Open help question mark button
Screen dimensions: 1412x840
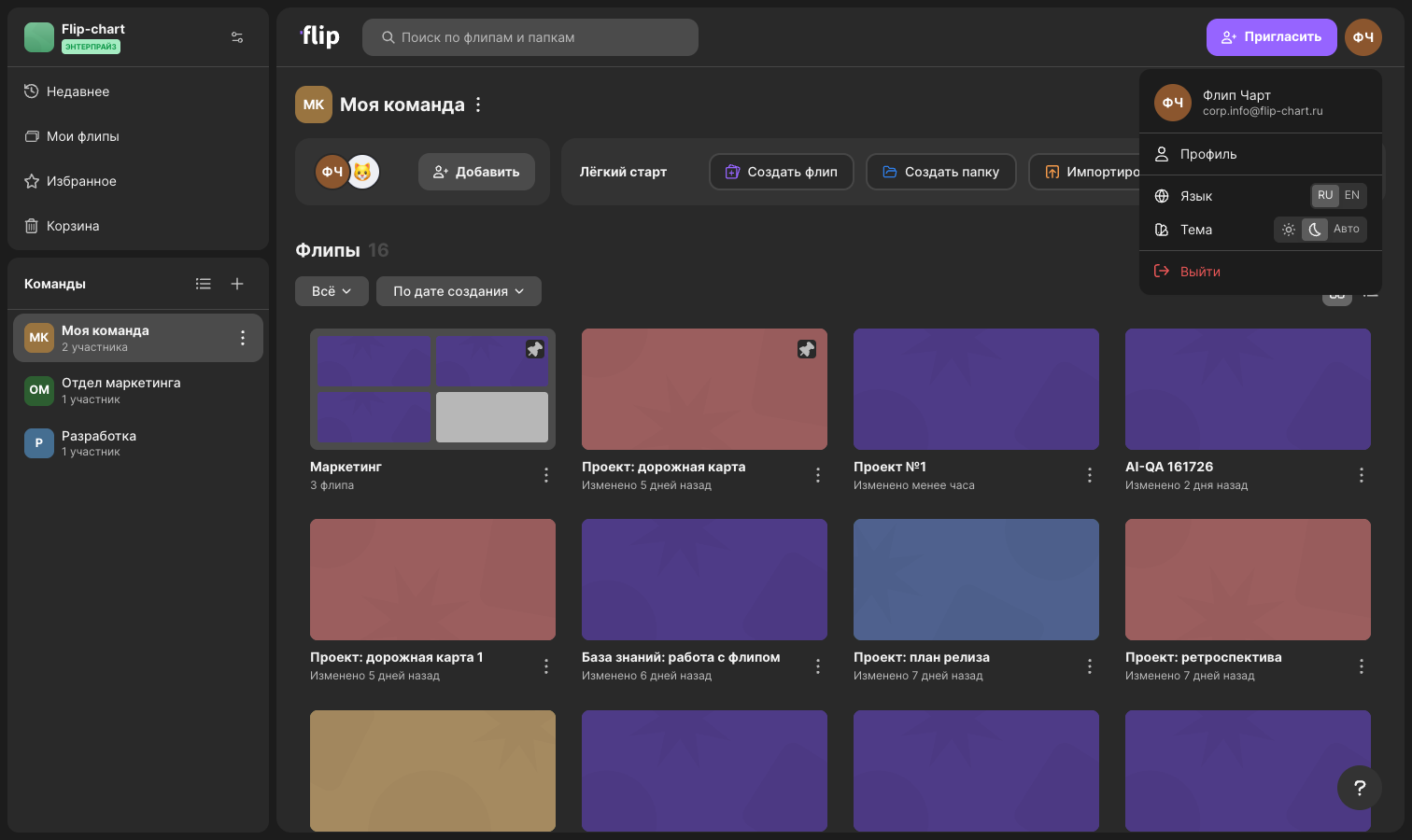1360,788
